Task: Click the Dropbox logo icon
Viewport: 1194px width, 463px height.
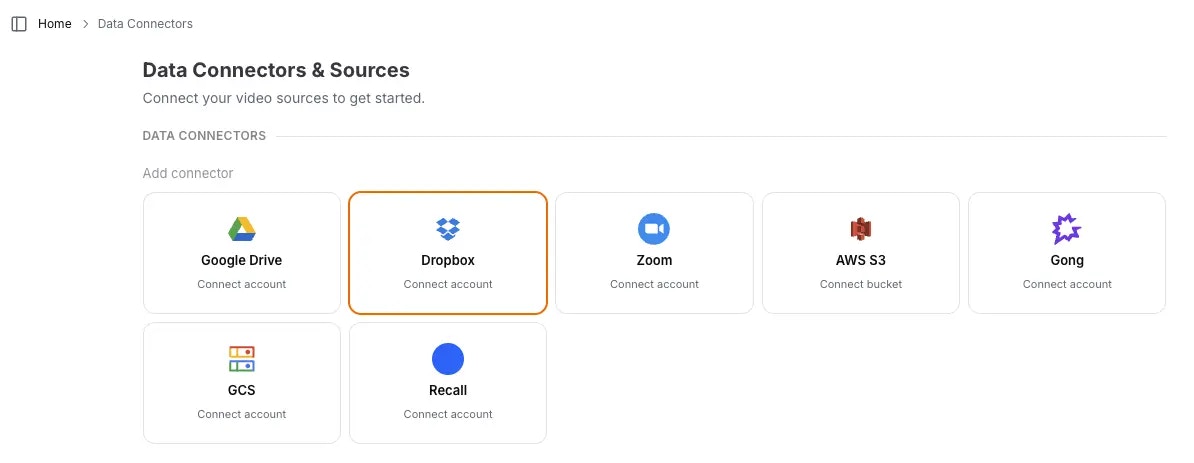Action: point(448,228)
